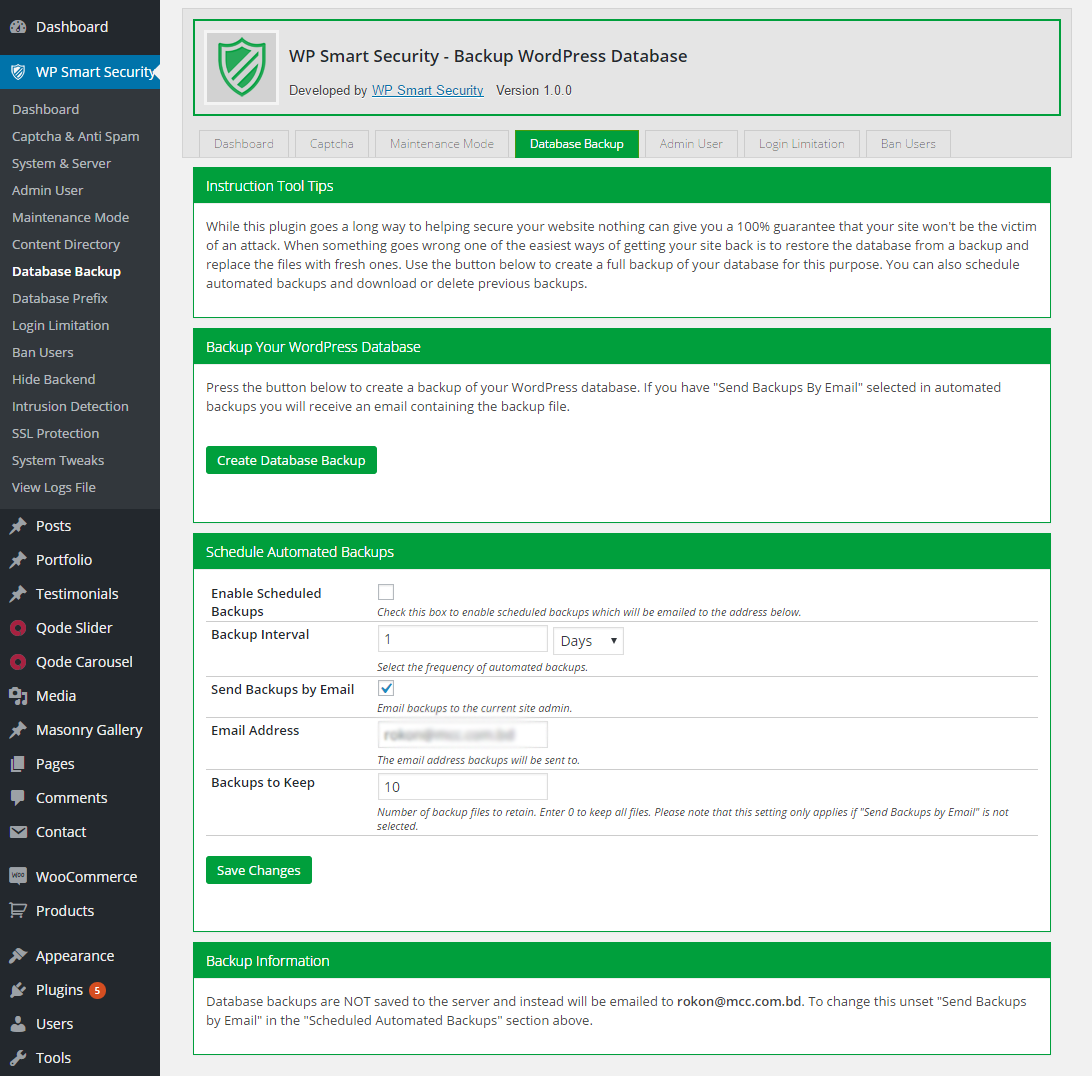Screen dimensions: 1092x1076
Task: Open the Days interval dropdown
Action: tap(588, 641)
